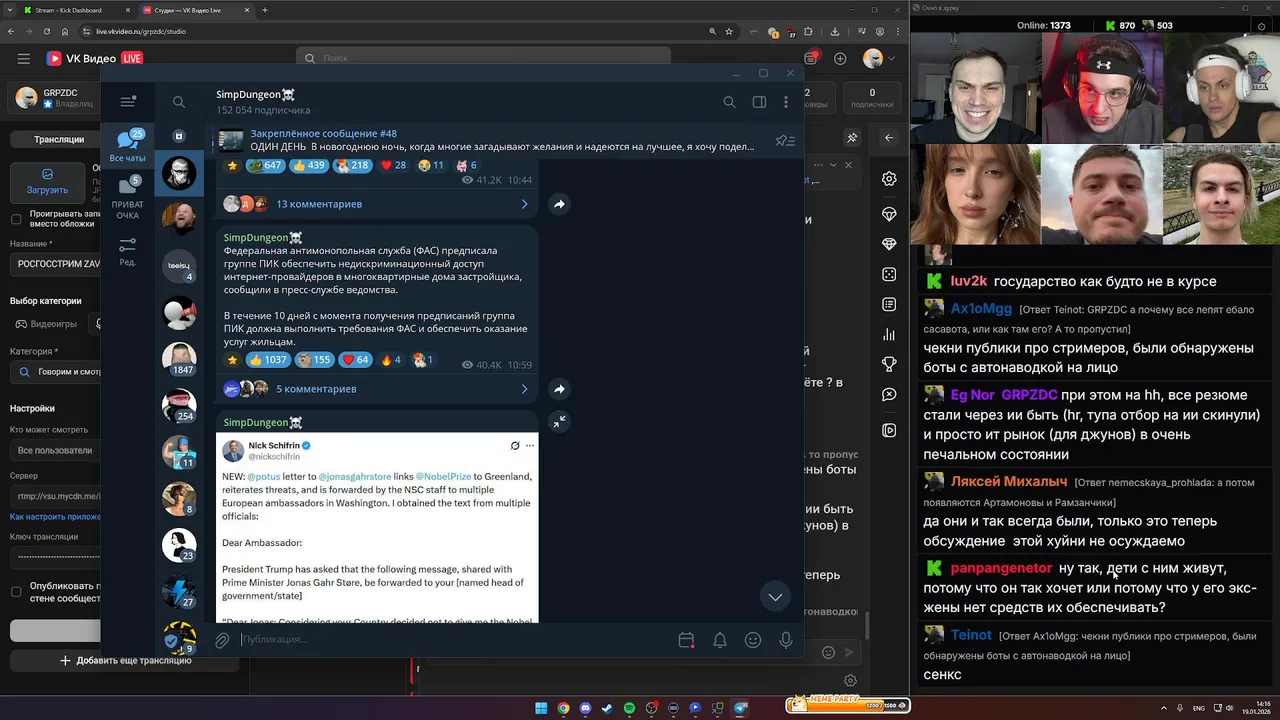Screen dimensions: 1280x720
Task: Open SimpDungeon channel three-dot menu
Action: coord(786,102)
